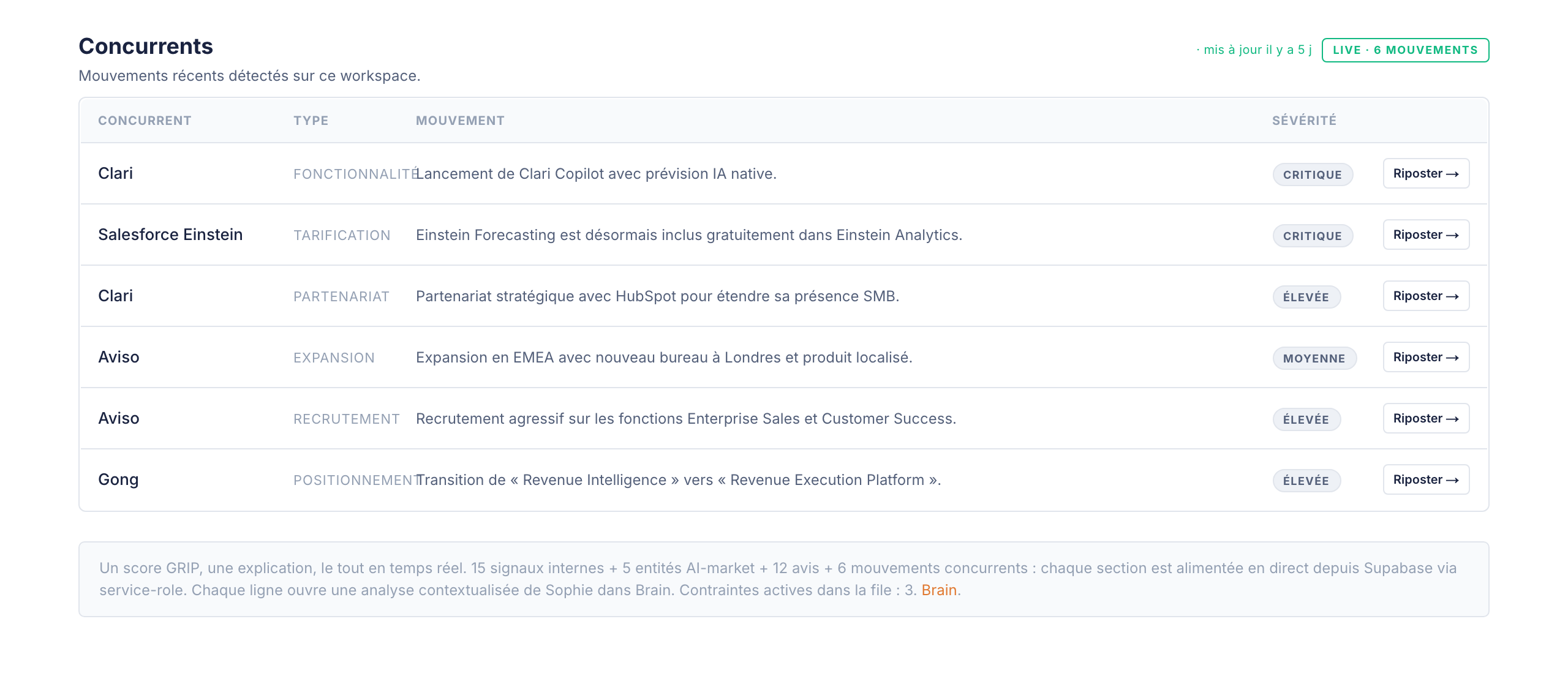Click the EXPANSION type label
Image resolution: width=1568 pixels, height=676 pixels.
pos(334,358)
